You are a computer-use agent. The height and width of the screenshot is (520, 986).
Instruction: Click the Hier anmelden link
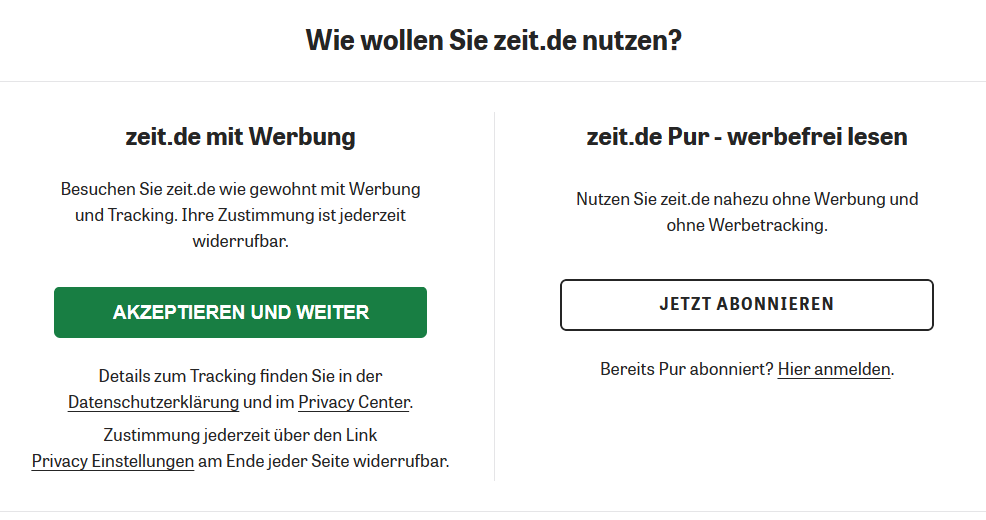tap(833, 369)
